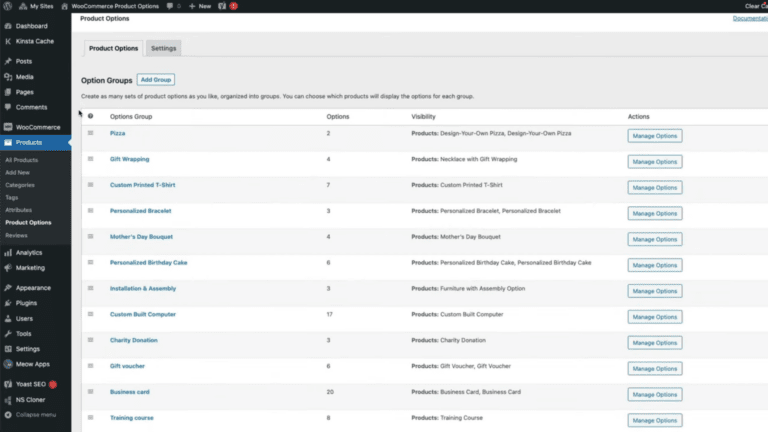This screenshot has width=768, height=432.
Task: Open the My Sites dropdown menu
Action: coord(42,6)
